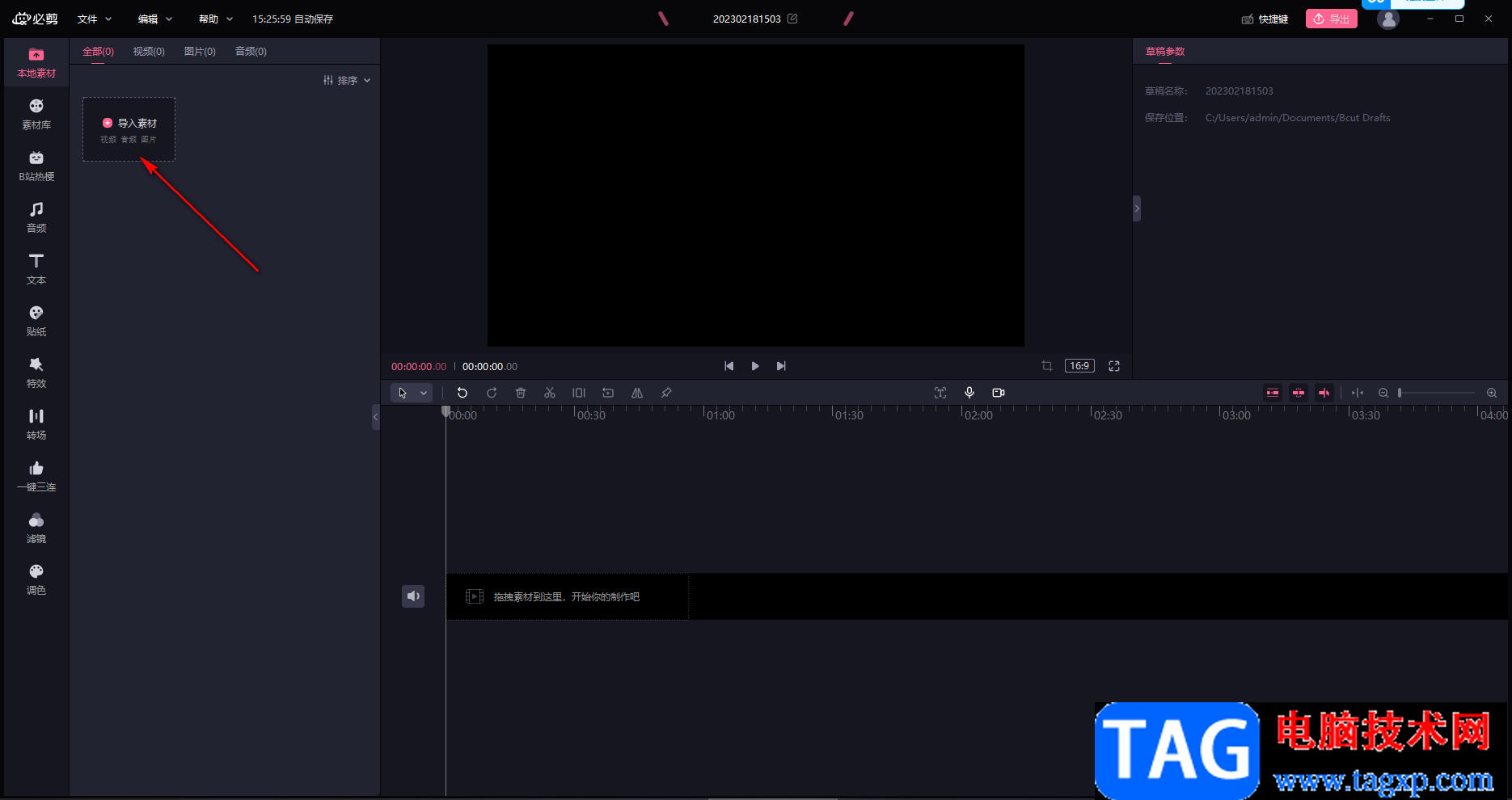Expand the selection tool dropdown arrow
The height and width of the screenshot is (800, 1512).
click(x=424, y=393)
